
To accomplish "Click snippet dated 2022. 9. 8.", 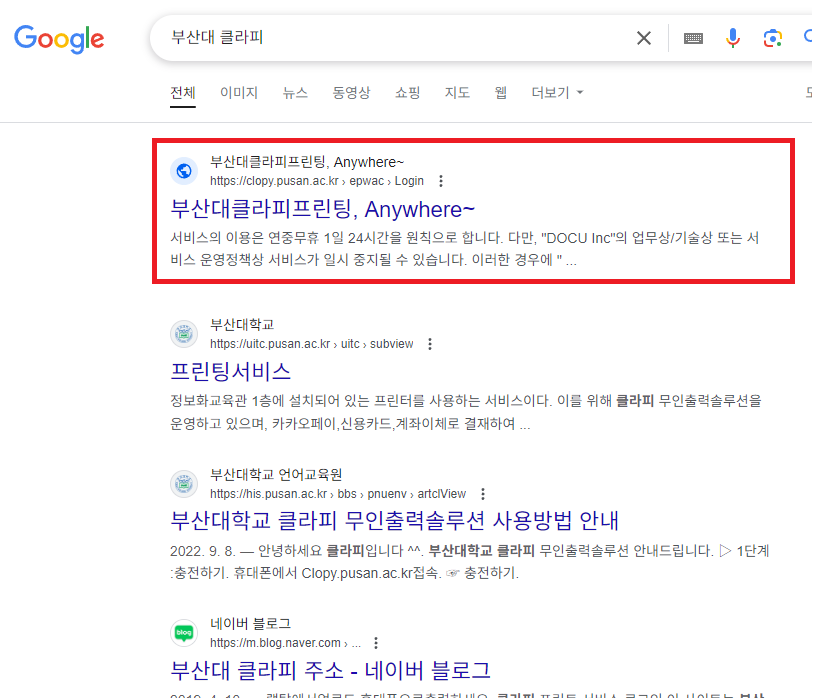I will (469, 562).
